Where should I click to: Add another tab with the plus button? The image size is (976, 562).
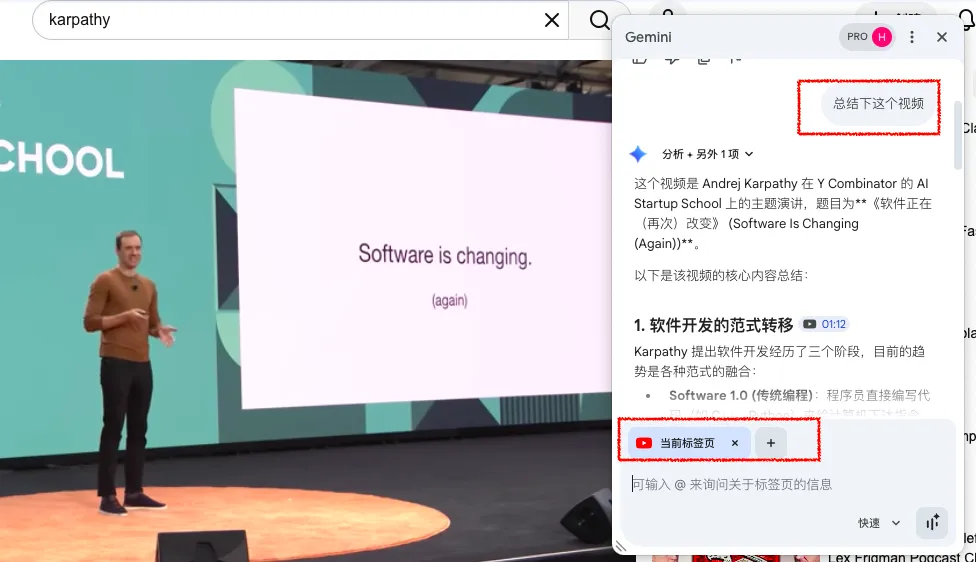tap(771, 443)
